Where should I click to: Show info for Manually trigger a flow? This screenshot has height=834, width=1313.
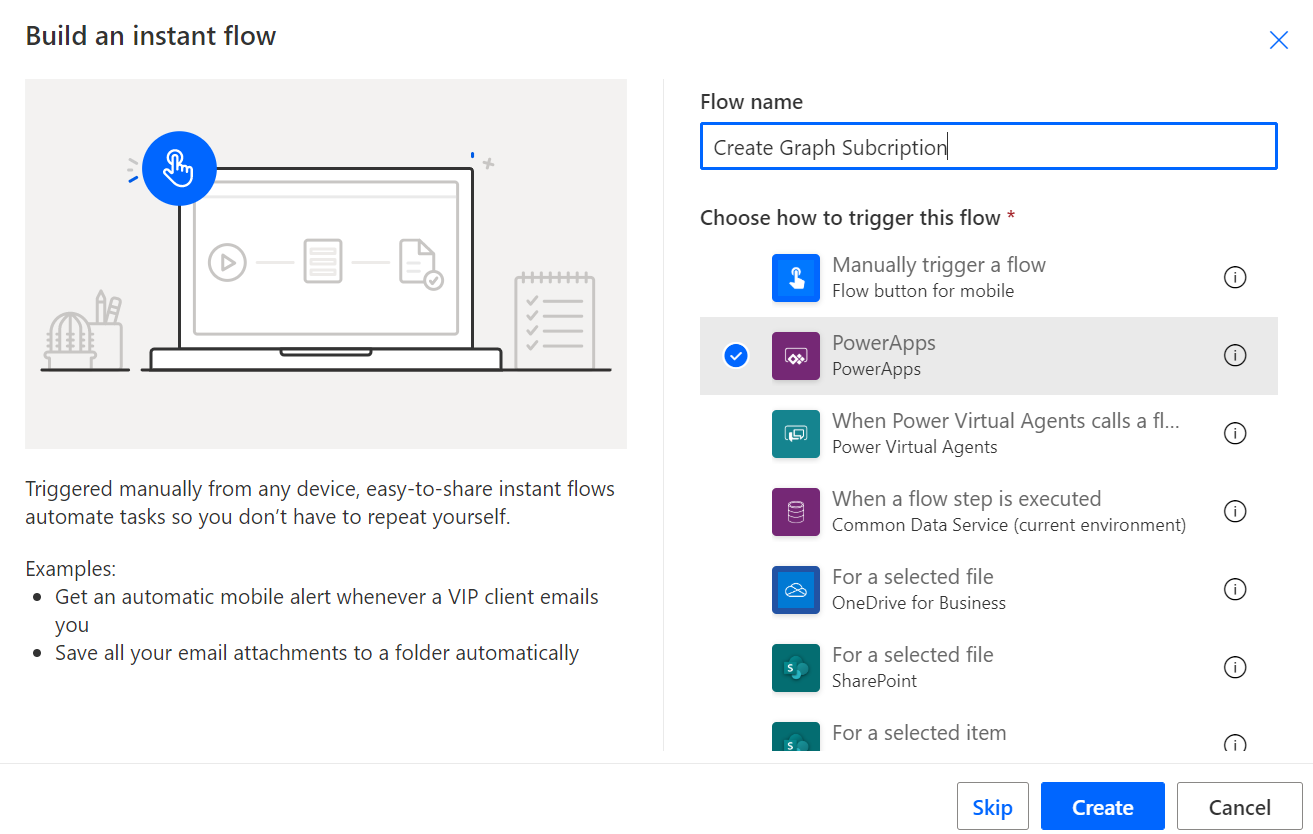click(x=1235, y=278)
